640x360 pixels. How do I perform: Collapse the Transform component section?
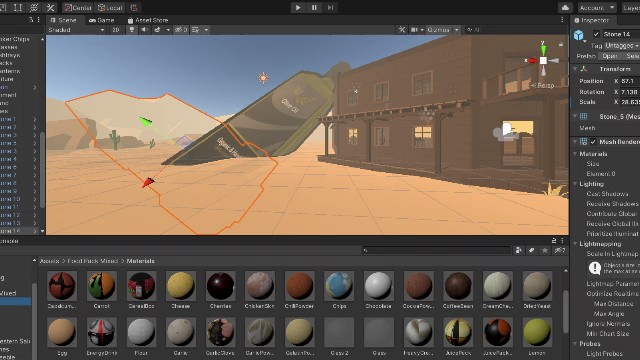[x=575, y=69]
